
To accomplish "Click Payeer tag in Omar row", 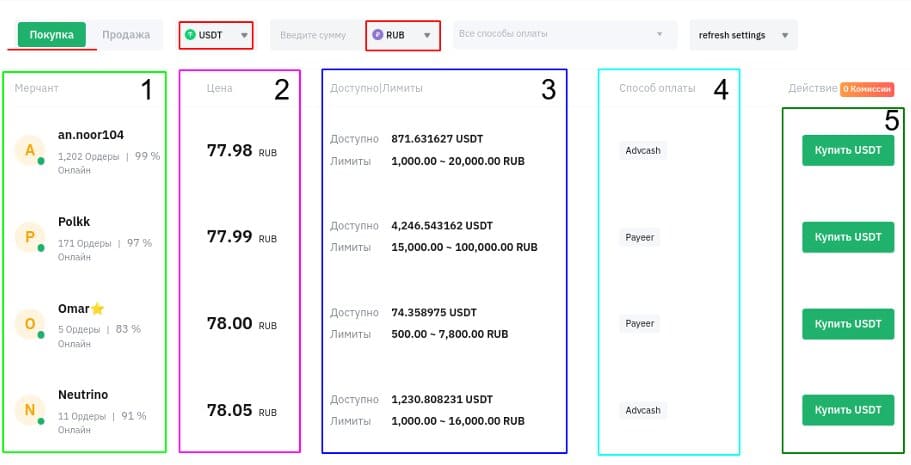I will [x=640, y=323].
